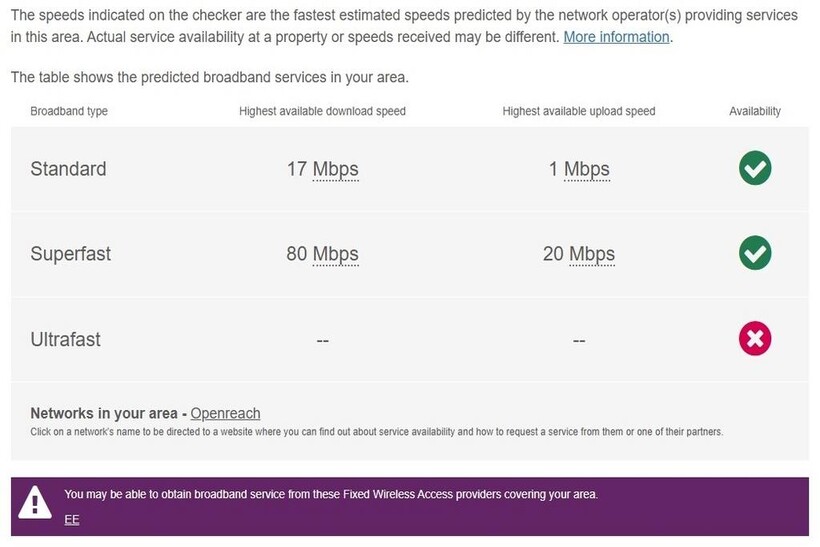This screenshot has width=820, height=547.
Task: Select the Ultrafast broadband row label
Action: pyautogui.click(x=65, y=340)
